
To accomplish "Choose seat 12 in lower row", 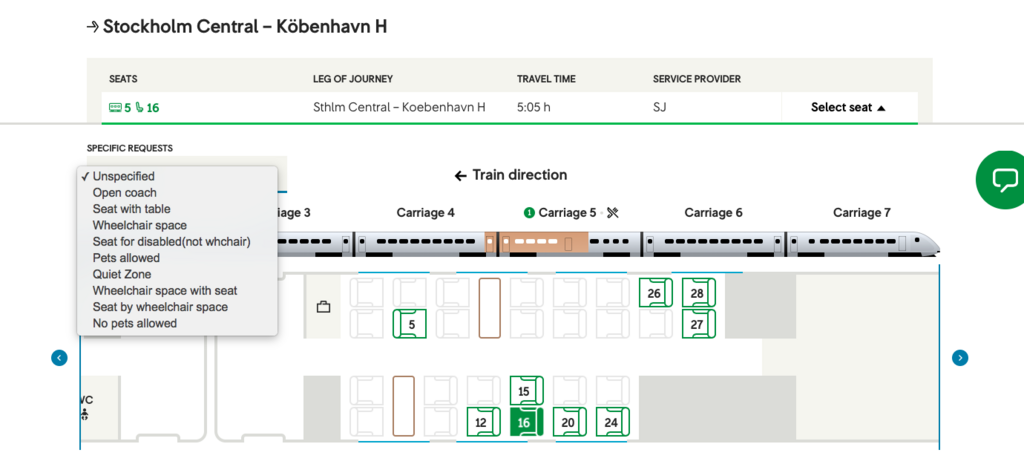I will [482, 422].
